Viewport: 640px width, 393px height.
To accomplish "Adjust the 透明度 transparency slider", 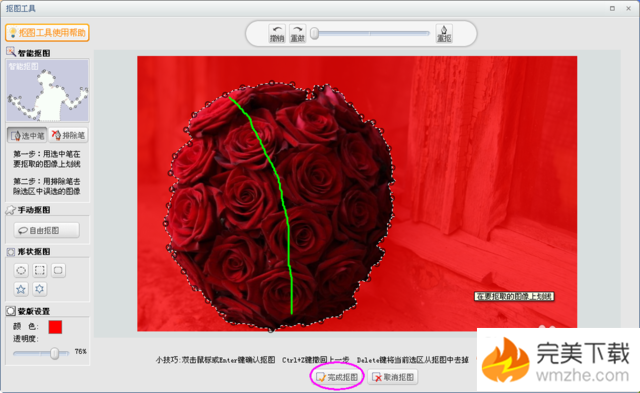I will [x=54, y=353].
